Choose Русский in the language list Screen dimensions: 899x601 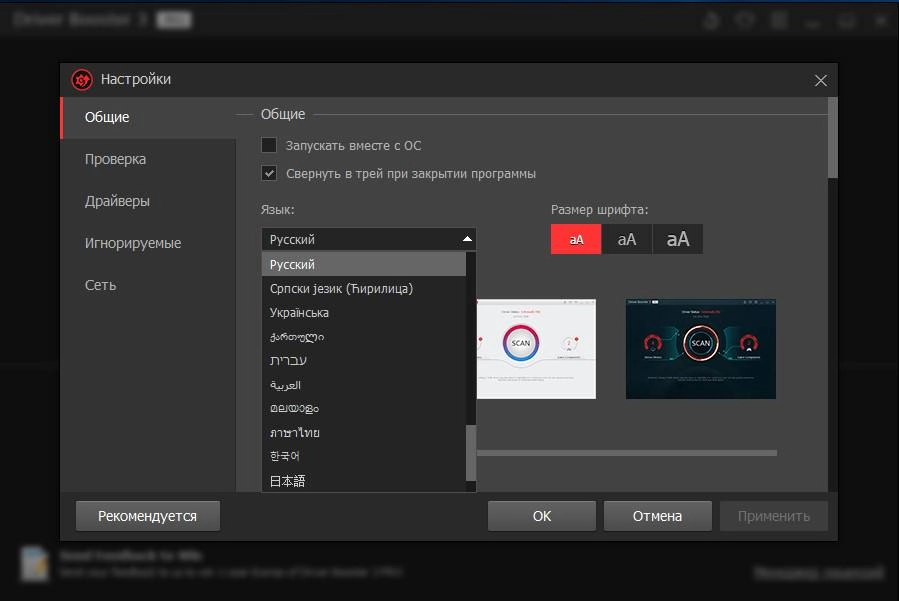(x=364, y=264)
